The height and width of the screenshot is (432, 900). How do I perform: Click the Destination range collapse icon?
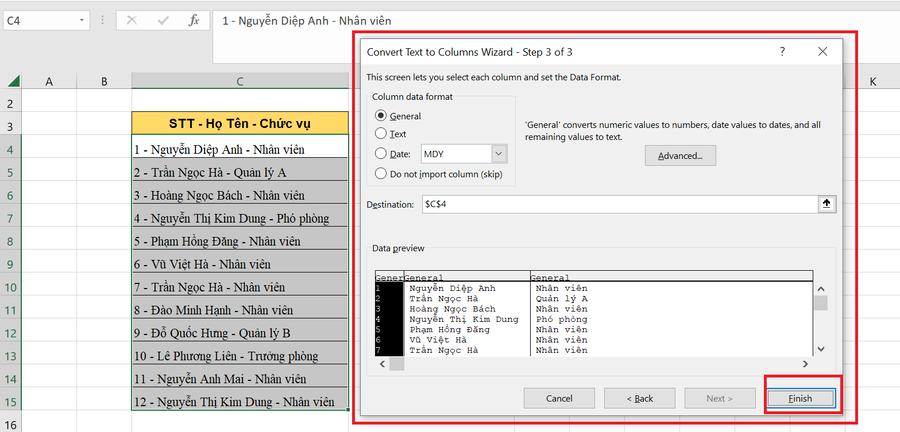pyautogui.click(x=827, y=204)
